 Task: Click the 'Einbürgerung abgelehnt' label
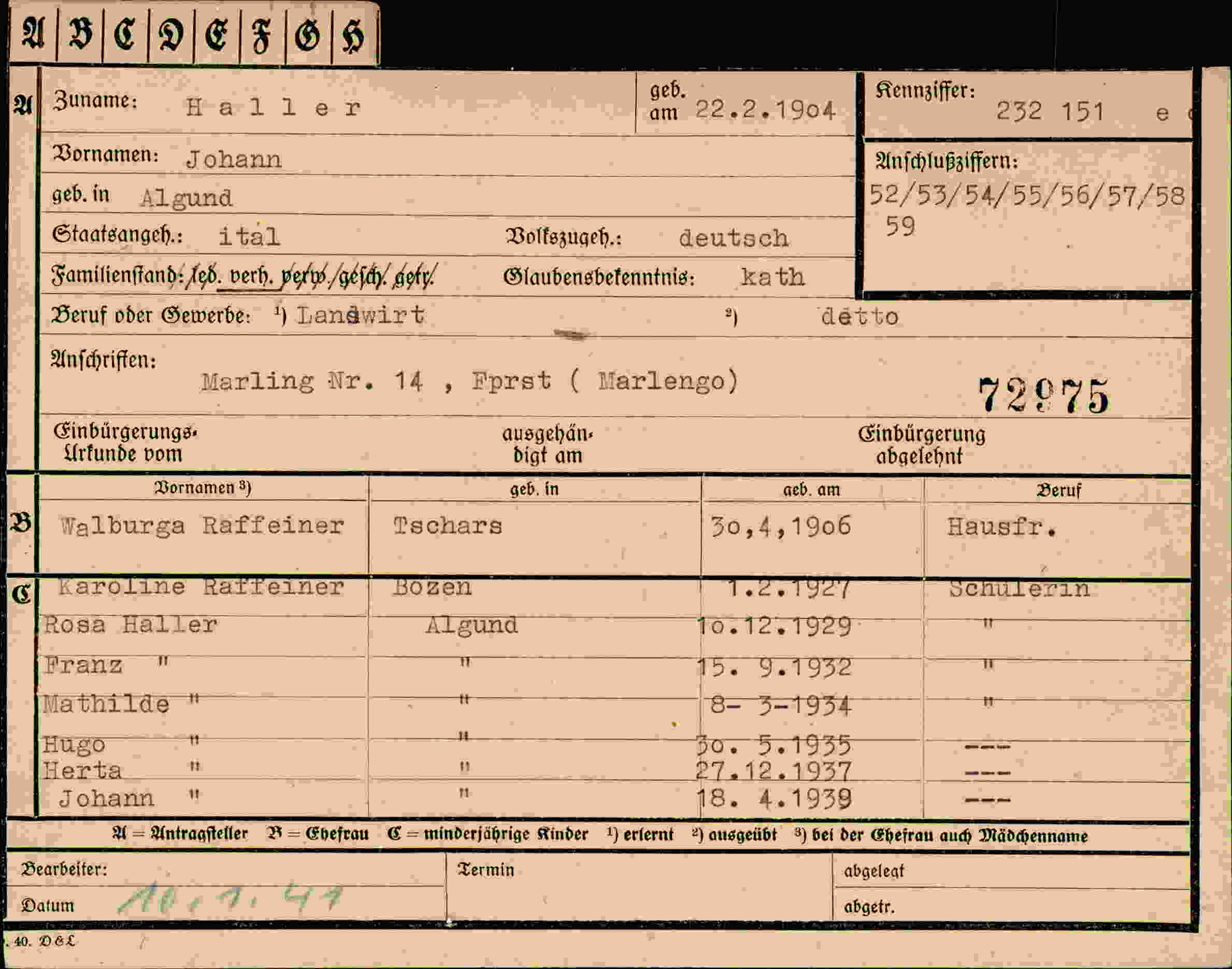(922, 445)
